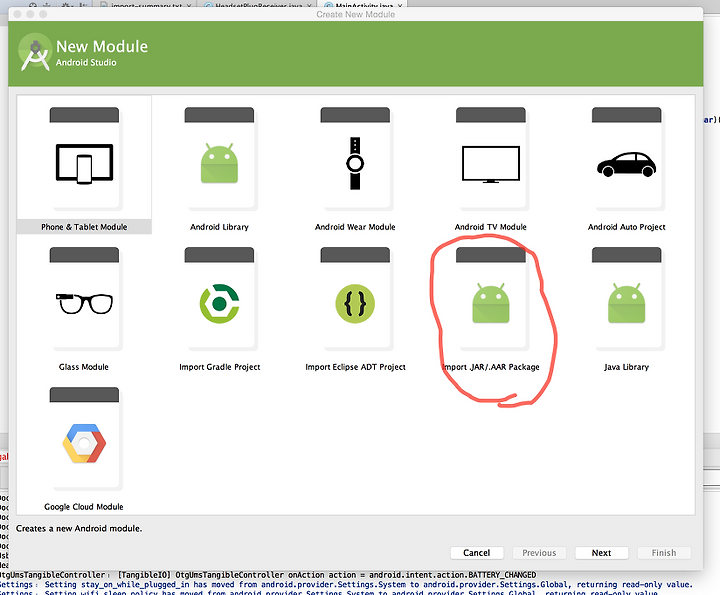Click the Previous button

(539, 553)
